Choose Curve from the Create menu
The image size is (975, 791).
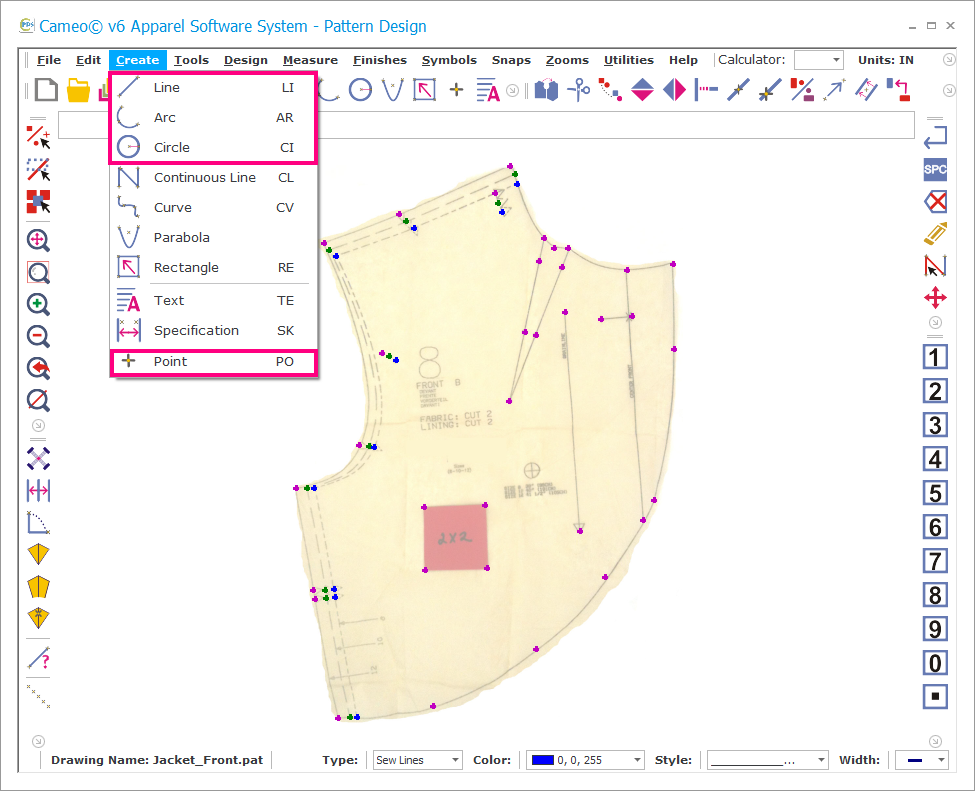(x=213, y=208)
